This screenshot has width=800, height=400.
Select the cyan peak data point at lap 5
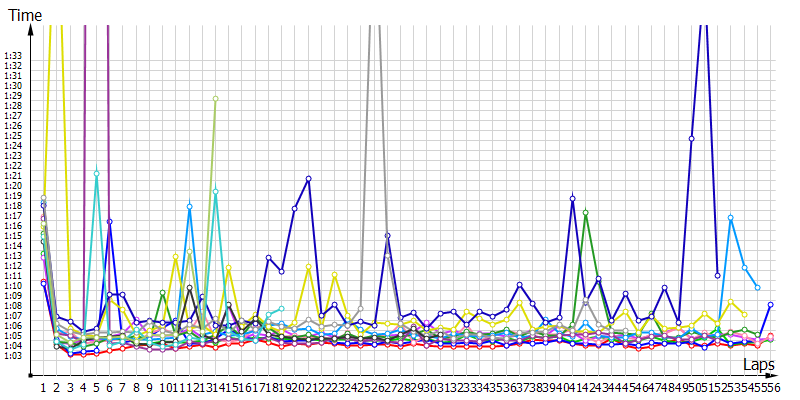[x=96, y=174]
